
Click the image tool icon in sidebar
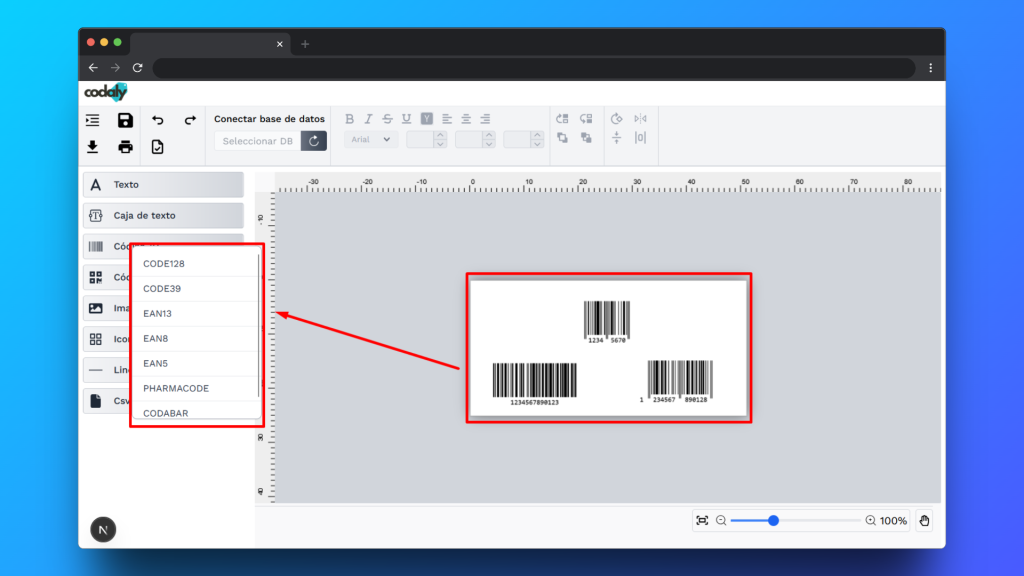tap(96, 308)
